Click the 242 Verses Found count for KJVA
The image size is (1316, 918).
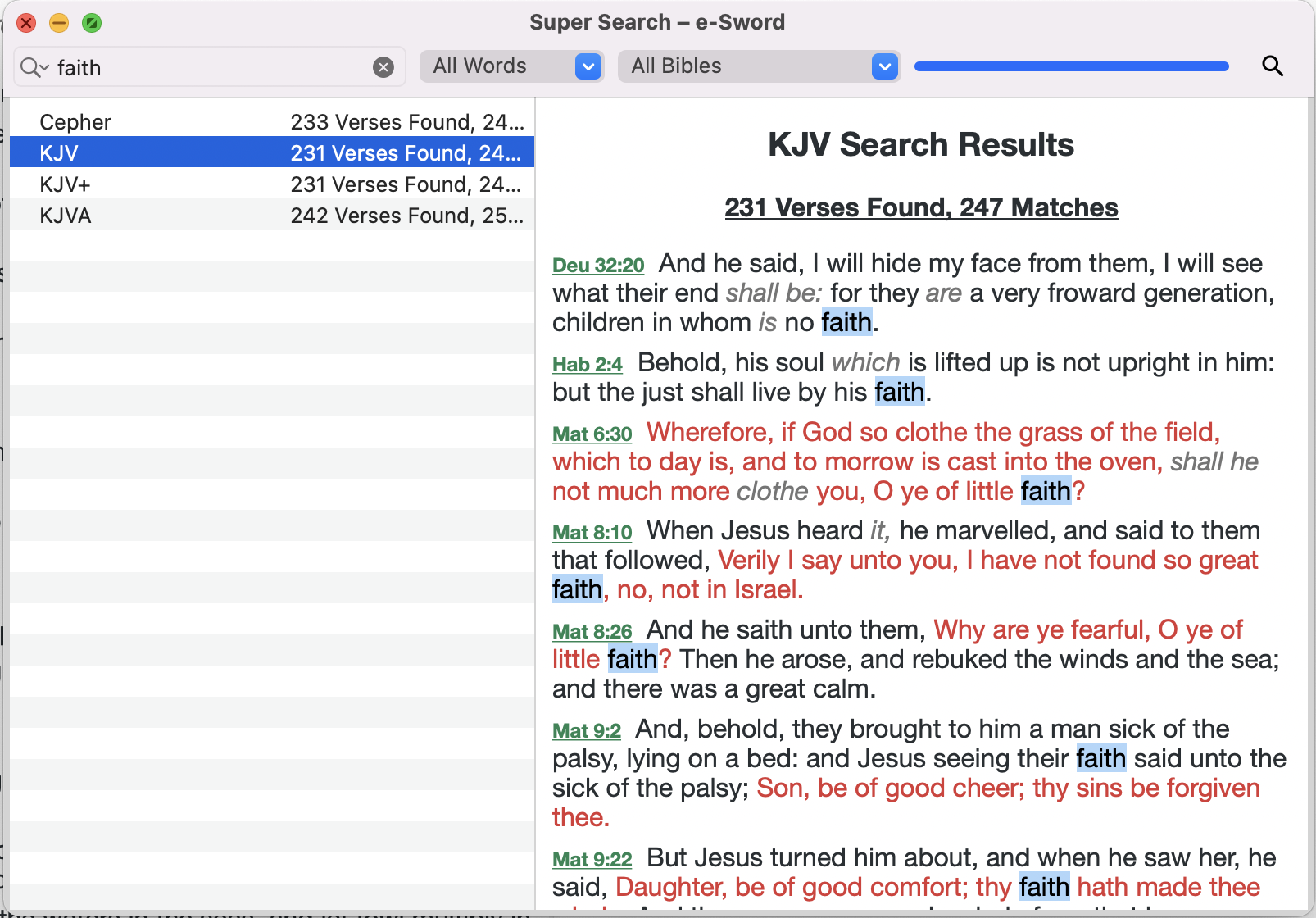(x=406, y=215)
